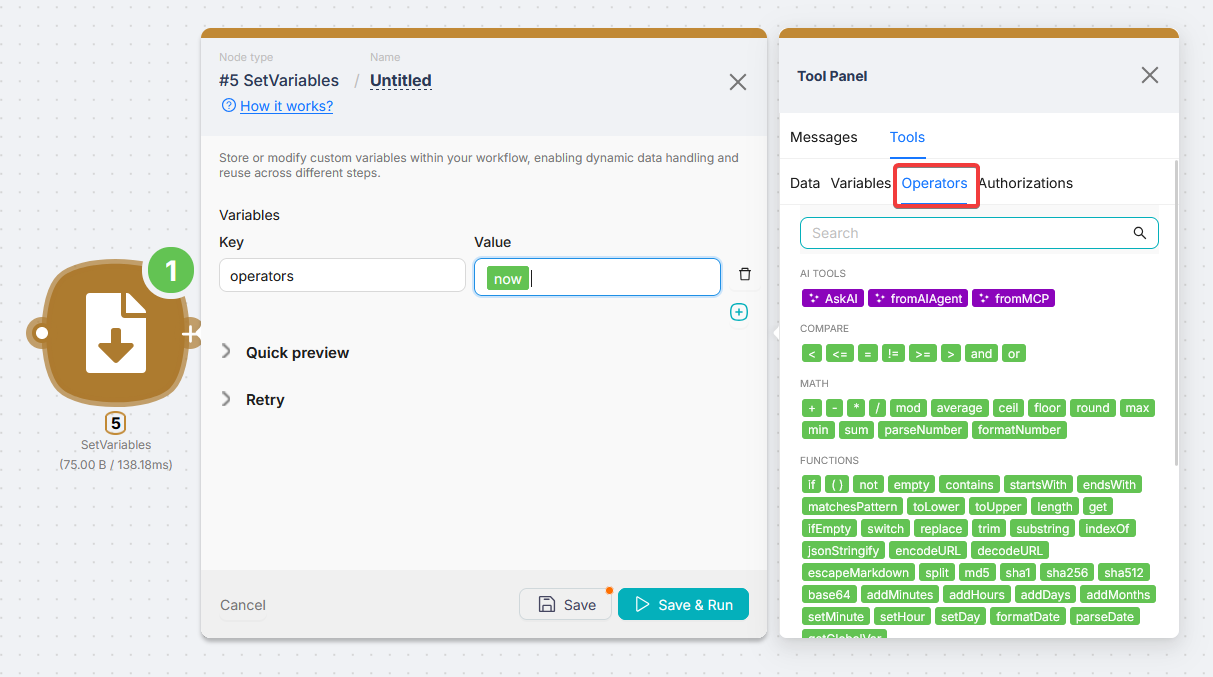
Task: Click the Cancel button
Action: pos(243,605)
